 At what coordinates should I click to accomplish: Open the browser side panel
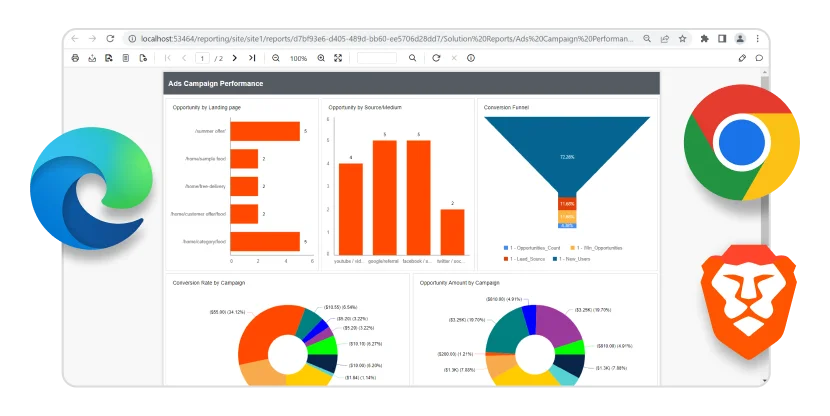click(x=722, y=39)
